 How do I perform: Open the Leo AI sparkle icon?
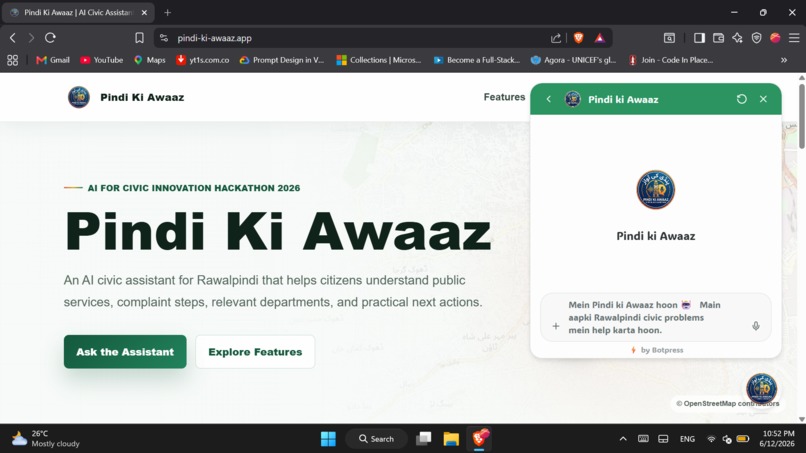(x=737, y=38)
